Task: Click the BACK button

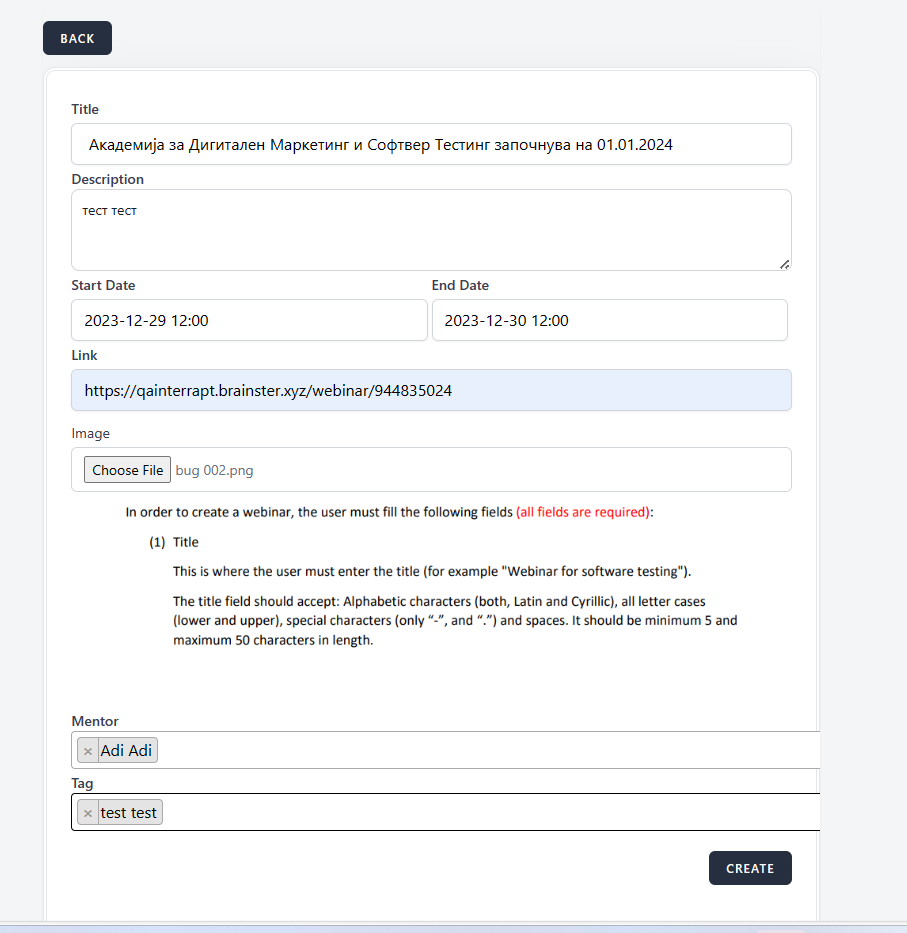Action: (x=77, y=38)
